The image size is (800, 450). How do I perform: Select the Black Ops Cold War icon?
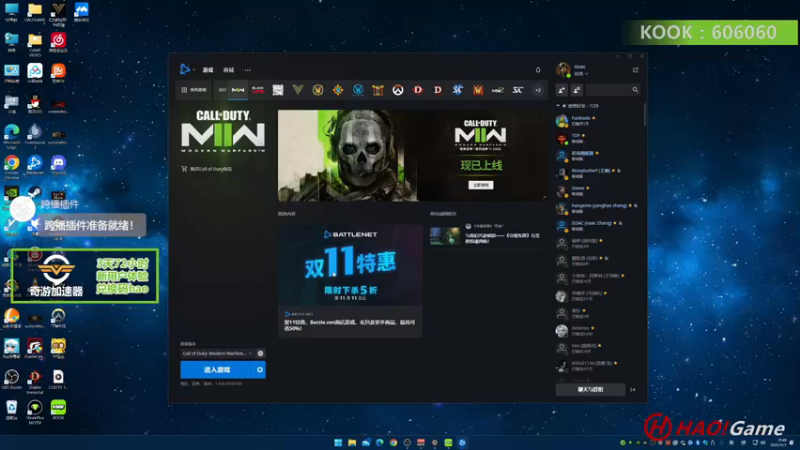coord(258,90)
